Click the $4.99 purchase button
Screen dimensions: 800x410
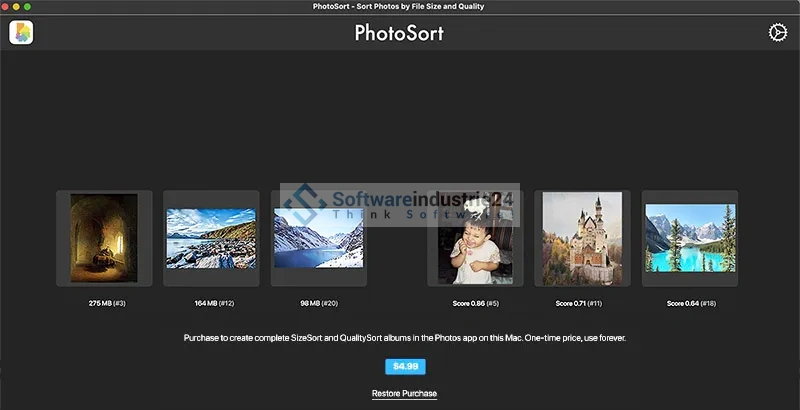click(x=405, y=367)
